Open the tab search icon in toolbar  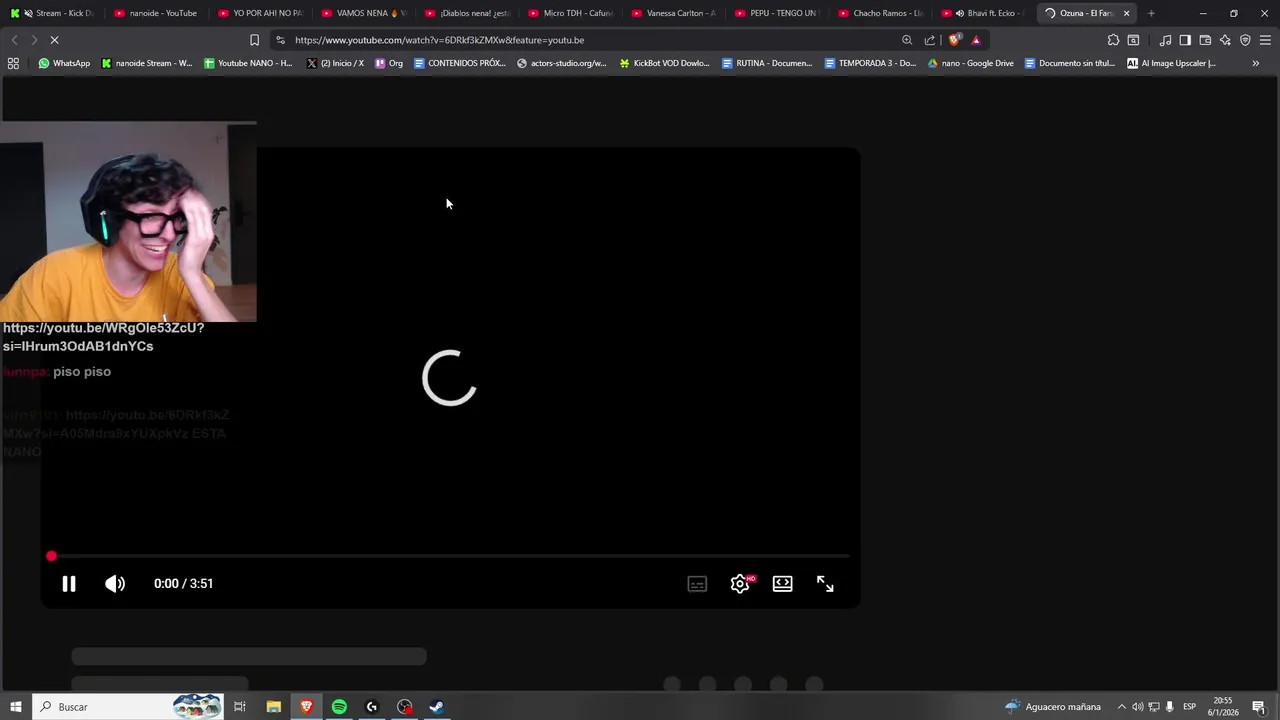[1133, 40]
